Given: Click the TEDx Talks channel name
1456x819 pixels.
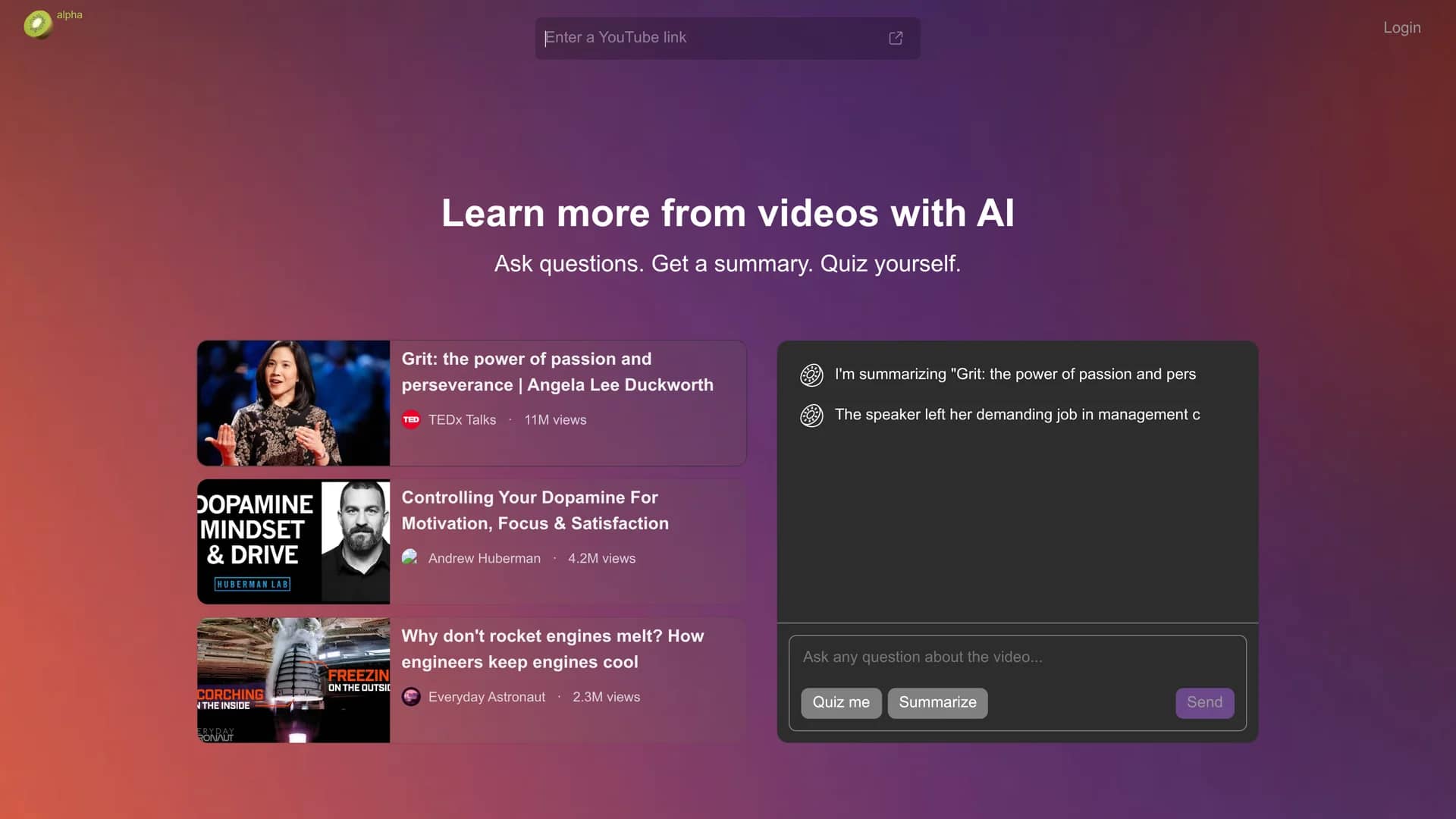Looking at the screenshot, I should (462, 419).
